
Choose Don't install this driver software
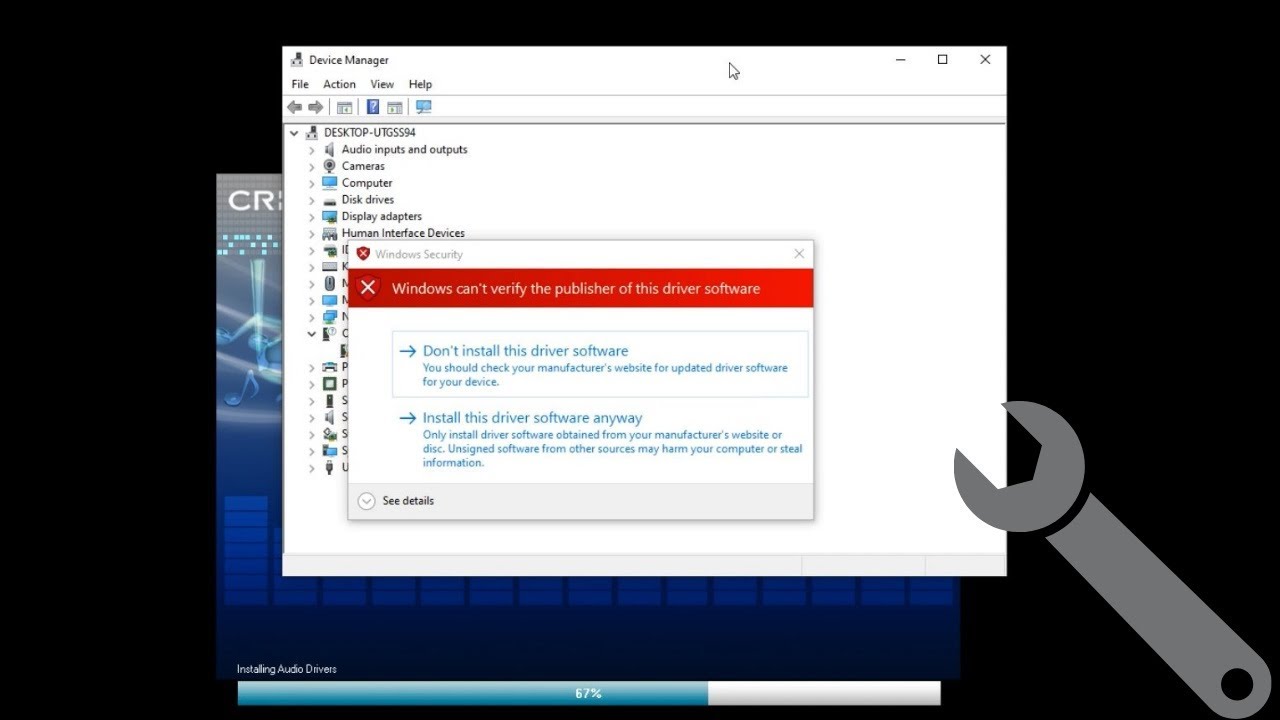coord(600,365)
